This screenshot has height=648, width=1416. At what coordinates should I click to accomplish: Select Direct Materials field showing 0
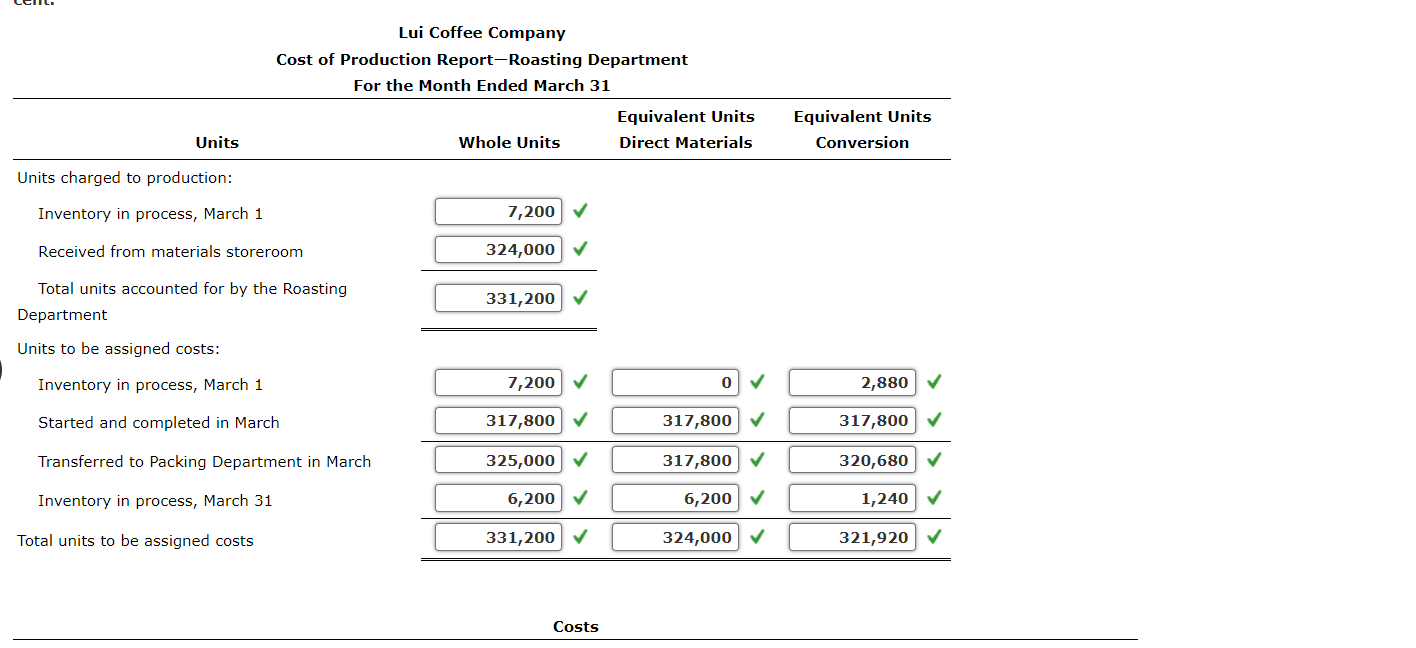tap(675, 382)
